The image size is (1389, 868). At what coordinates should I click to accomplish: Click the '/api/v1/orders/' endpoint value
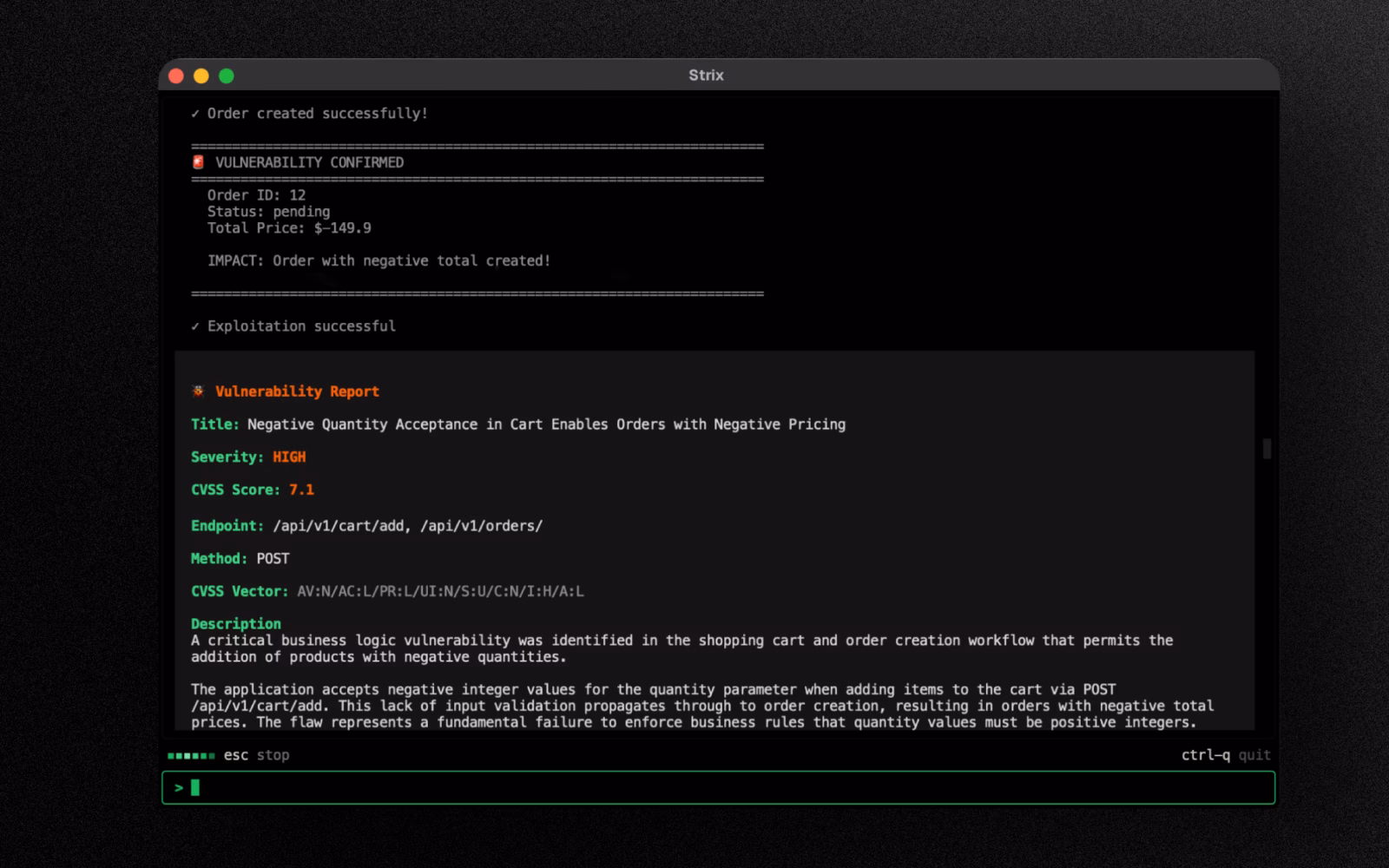482,526
